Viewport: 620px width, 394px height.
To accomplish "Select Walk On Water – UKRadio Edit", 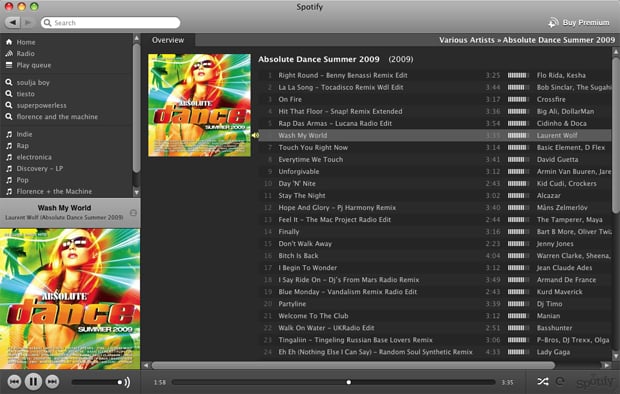I will tap(326, 328).
